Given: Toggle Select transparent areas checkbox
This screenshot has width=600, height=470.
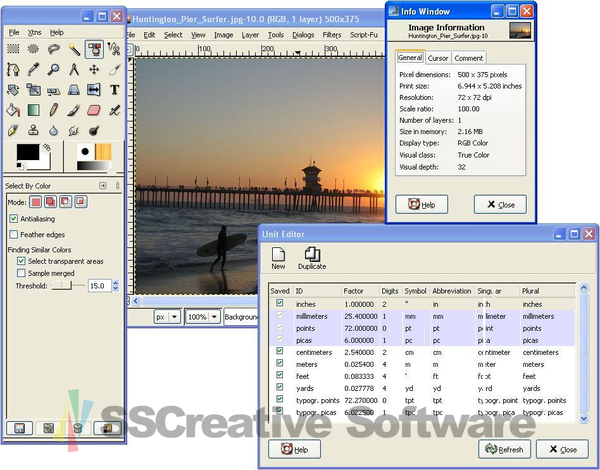Looking at the screenshot, I should point(21,261).
